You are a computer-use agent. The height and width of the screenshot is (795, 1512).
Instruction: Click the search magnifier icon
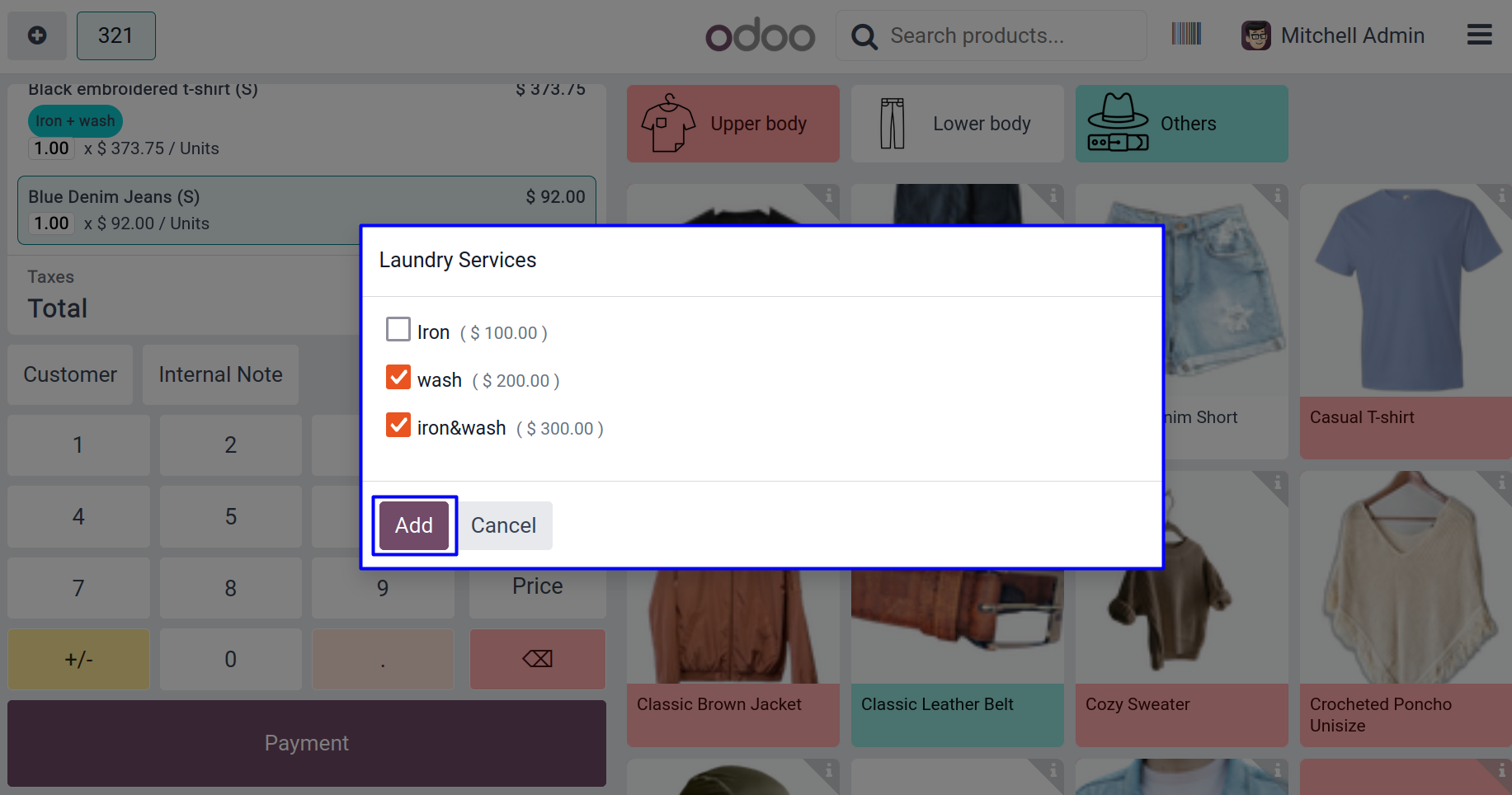pyautogui.click(x=864, y=36)
